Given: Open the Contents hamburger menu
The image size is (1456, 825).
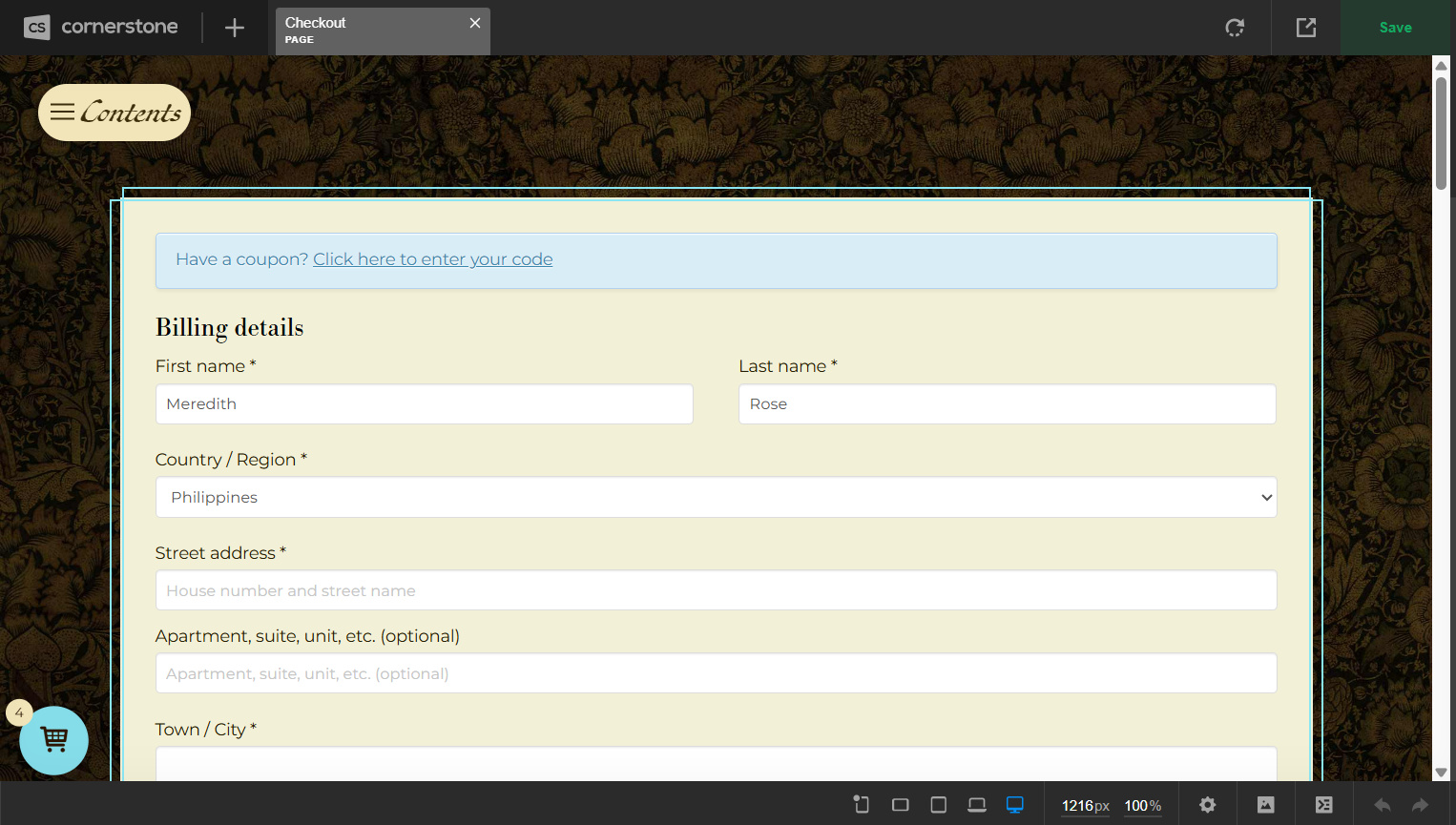Looking at the screenshot, I should pos(114,113).
